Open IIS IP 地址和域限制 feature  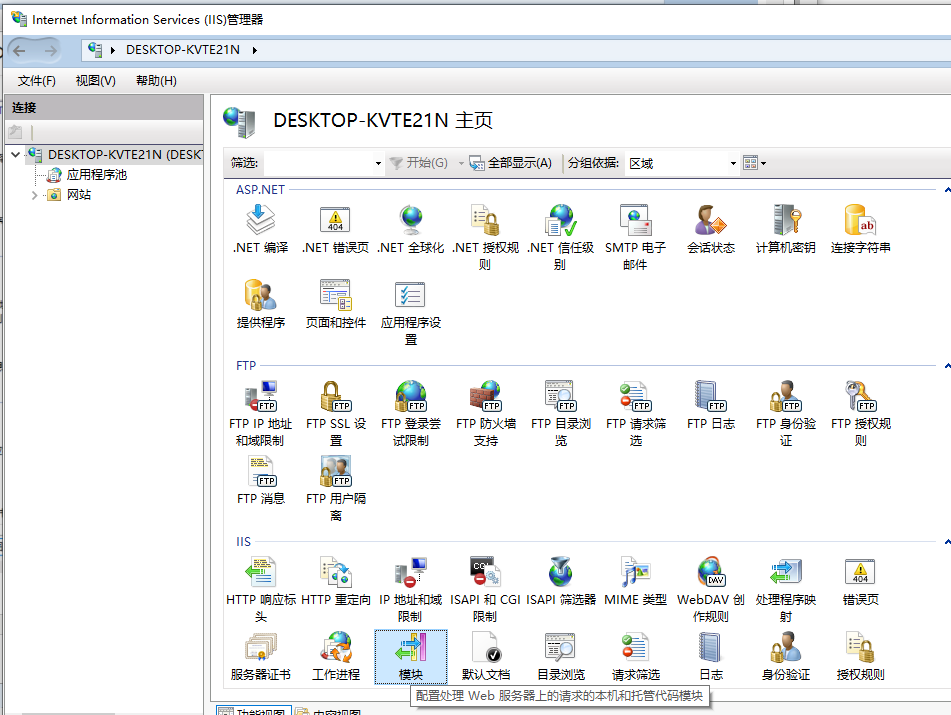click(x=411, y=589)
